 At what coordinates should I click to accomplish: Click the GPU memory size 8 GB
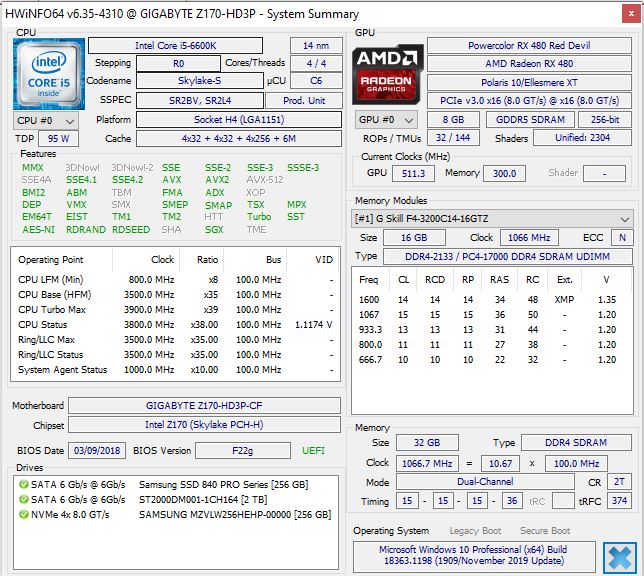tap(453, 120)
